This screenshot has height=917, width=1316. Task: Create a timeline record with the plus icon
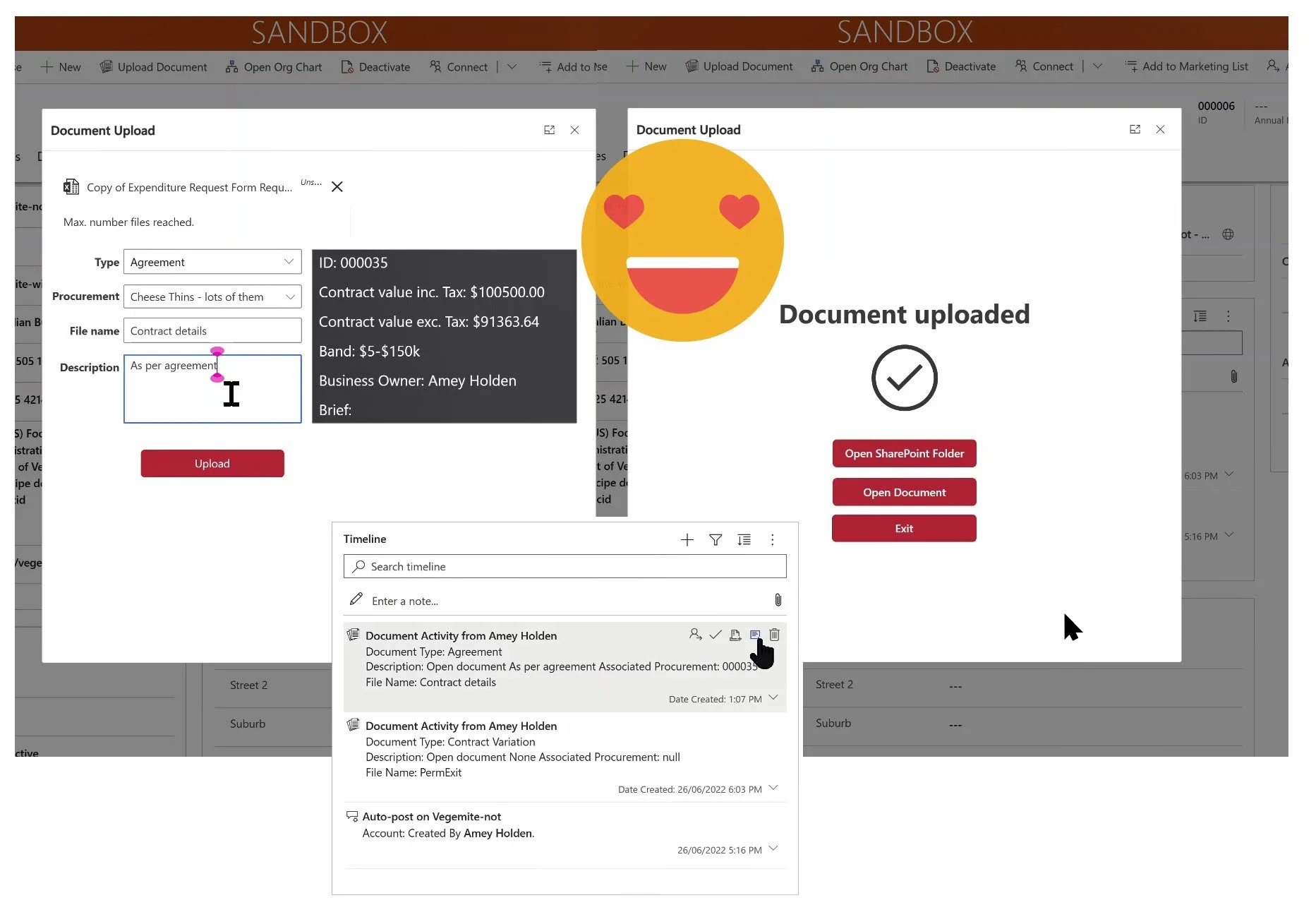687,539
